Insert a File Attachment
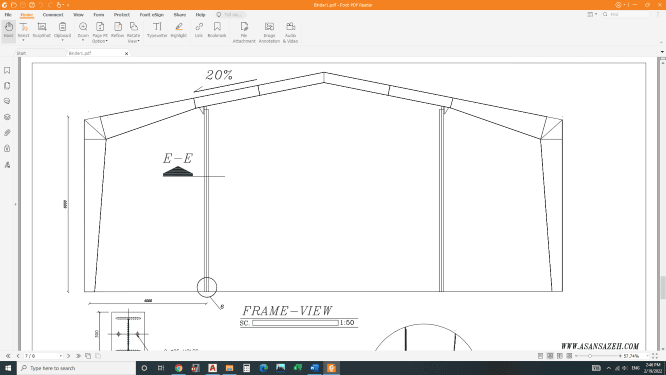 (x=244, y=32)
